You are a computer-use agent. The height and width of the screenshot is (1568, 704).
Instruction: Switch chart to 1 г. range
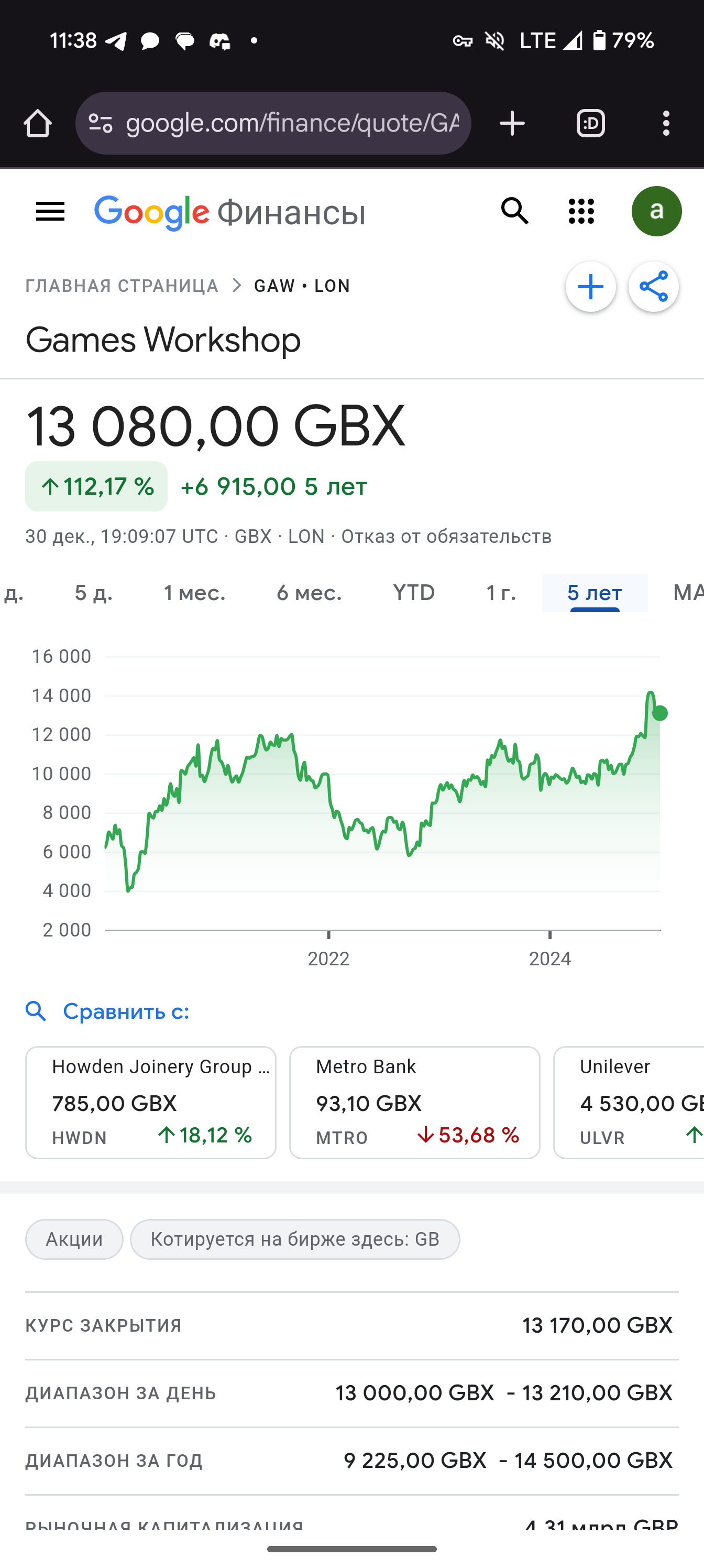tap(501, 593)
